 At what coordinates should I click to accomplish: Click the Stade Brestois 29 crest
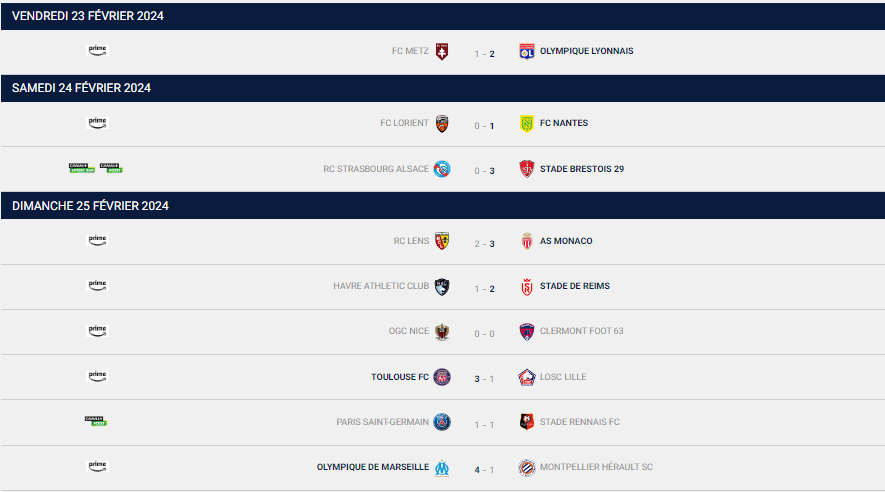pos(527,169)
